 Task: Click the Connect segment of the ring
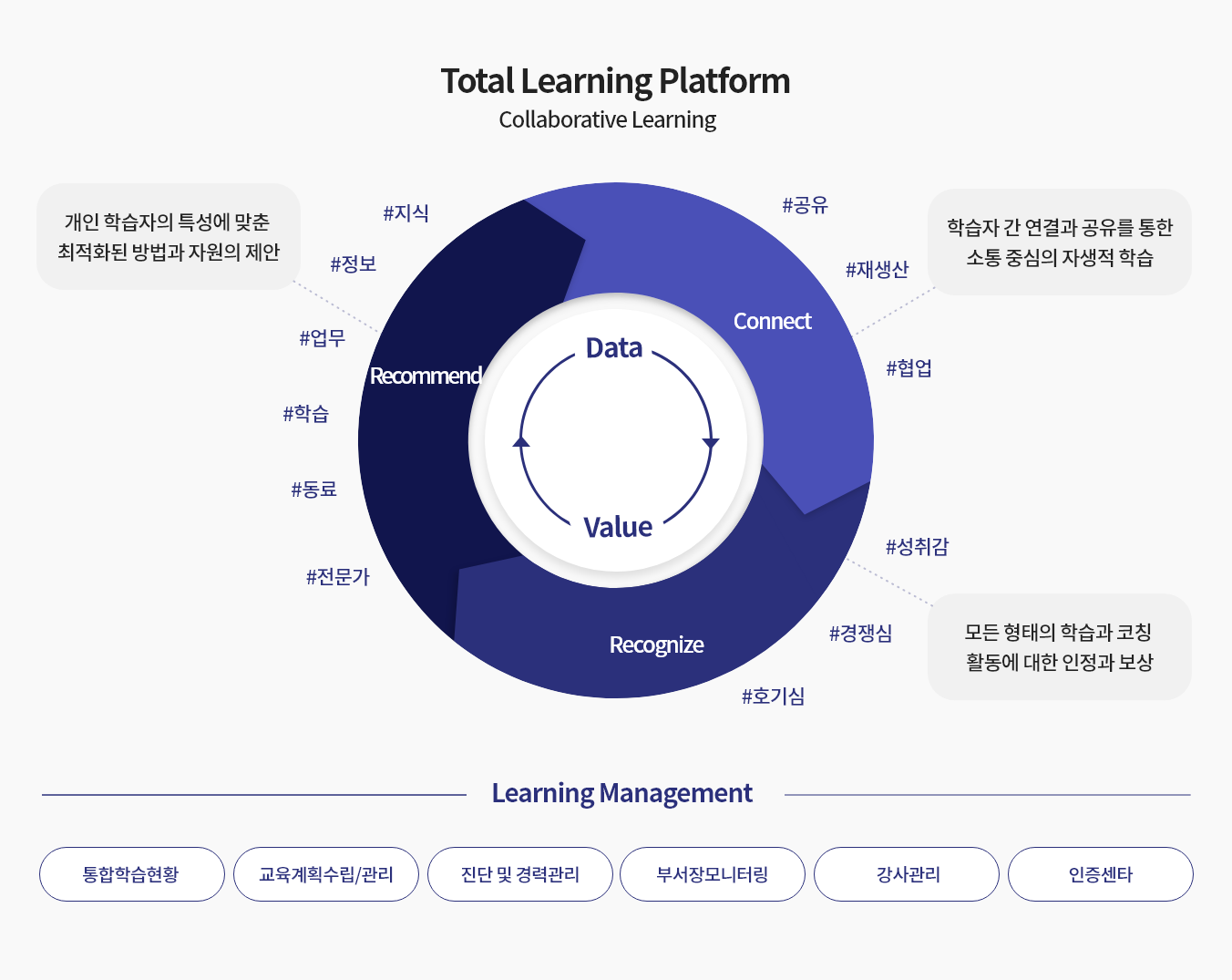(772, 321)
